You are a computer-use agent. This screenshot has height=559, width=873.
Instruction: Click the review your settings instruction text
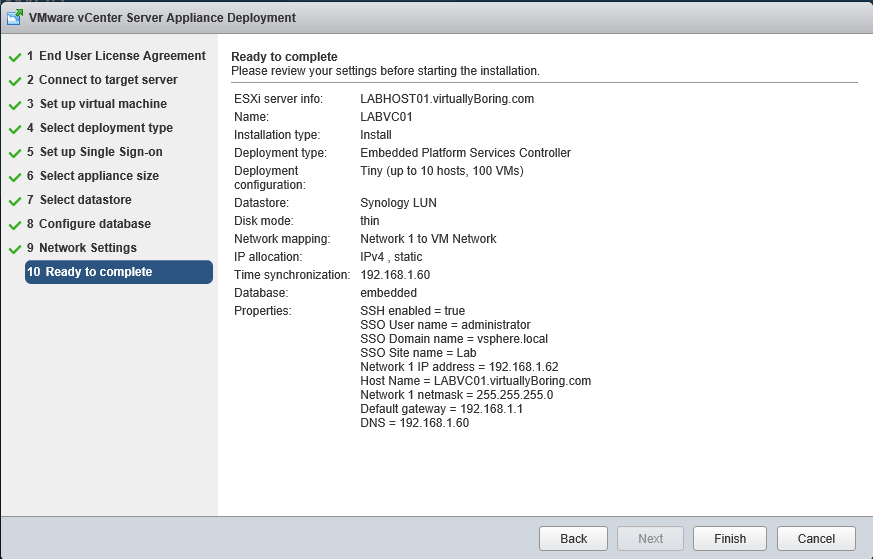[385, 71]
